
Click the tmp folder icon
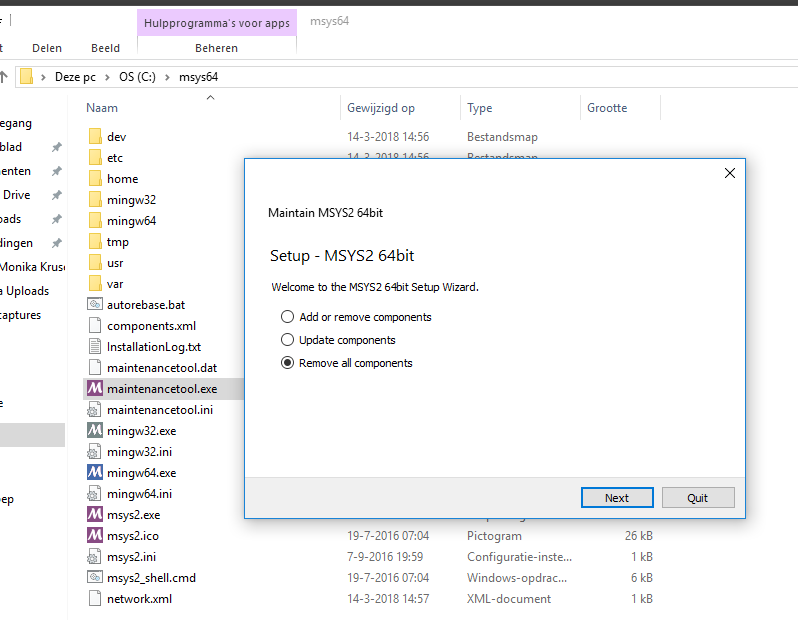(x=95, y=241)
